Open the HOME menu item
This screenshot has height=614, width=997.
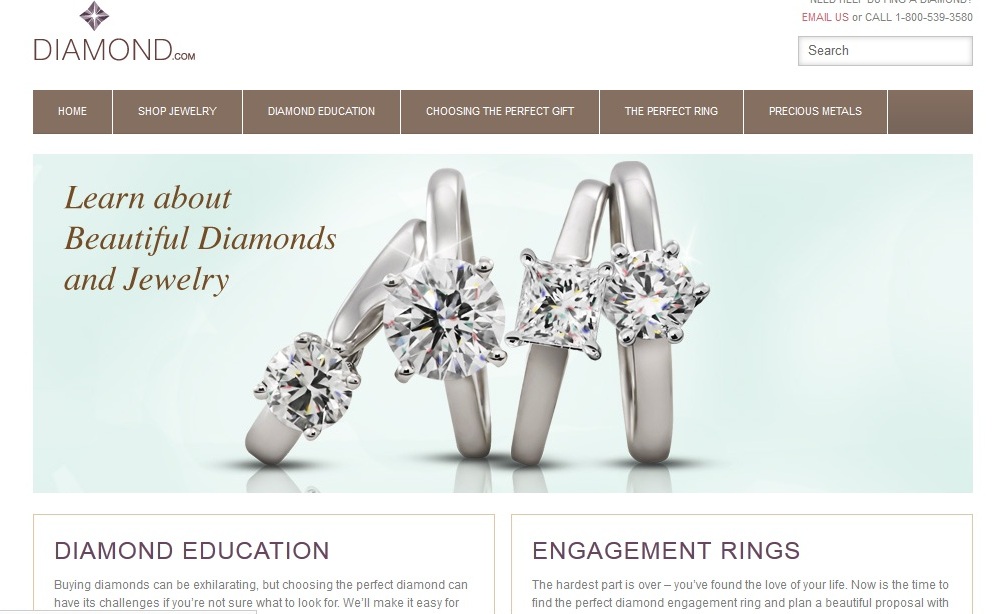(x=72, y=111)
